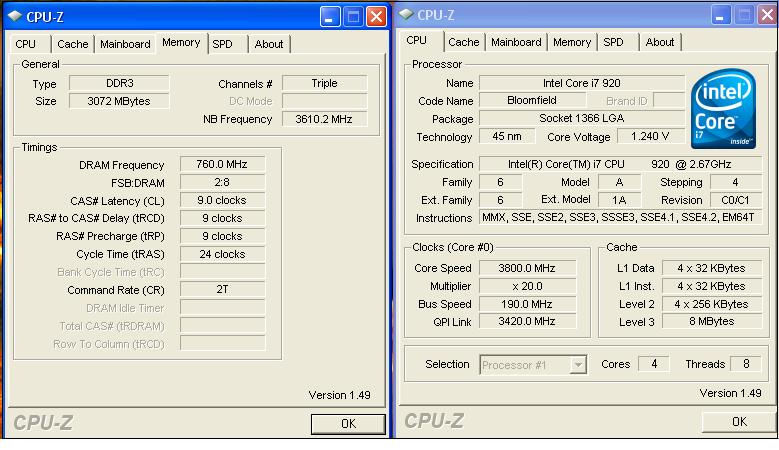Click the Cores count field showing 4

[654, 364]
